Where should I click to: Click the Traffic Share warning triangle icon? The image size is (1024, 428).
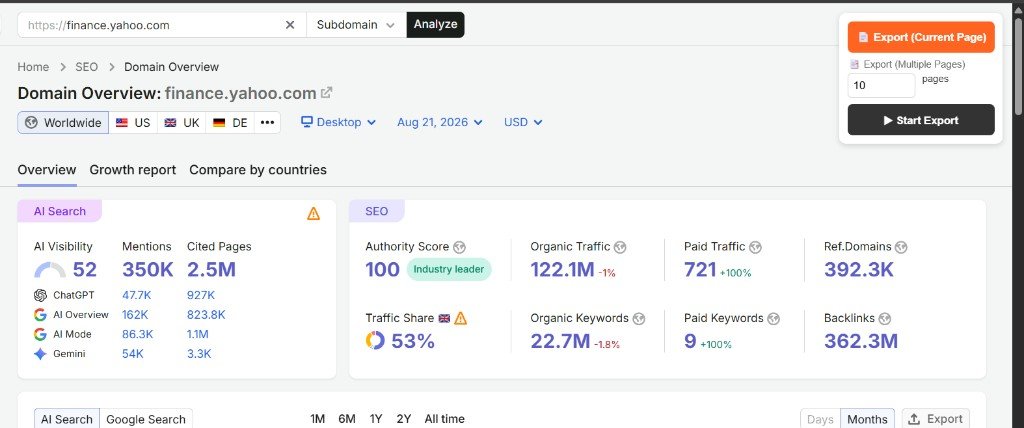coord(461,318)
